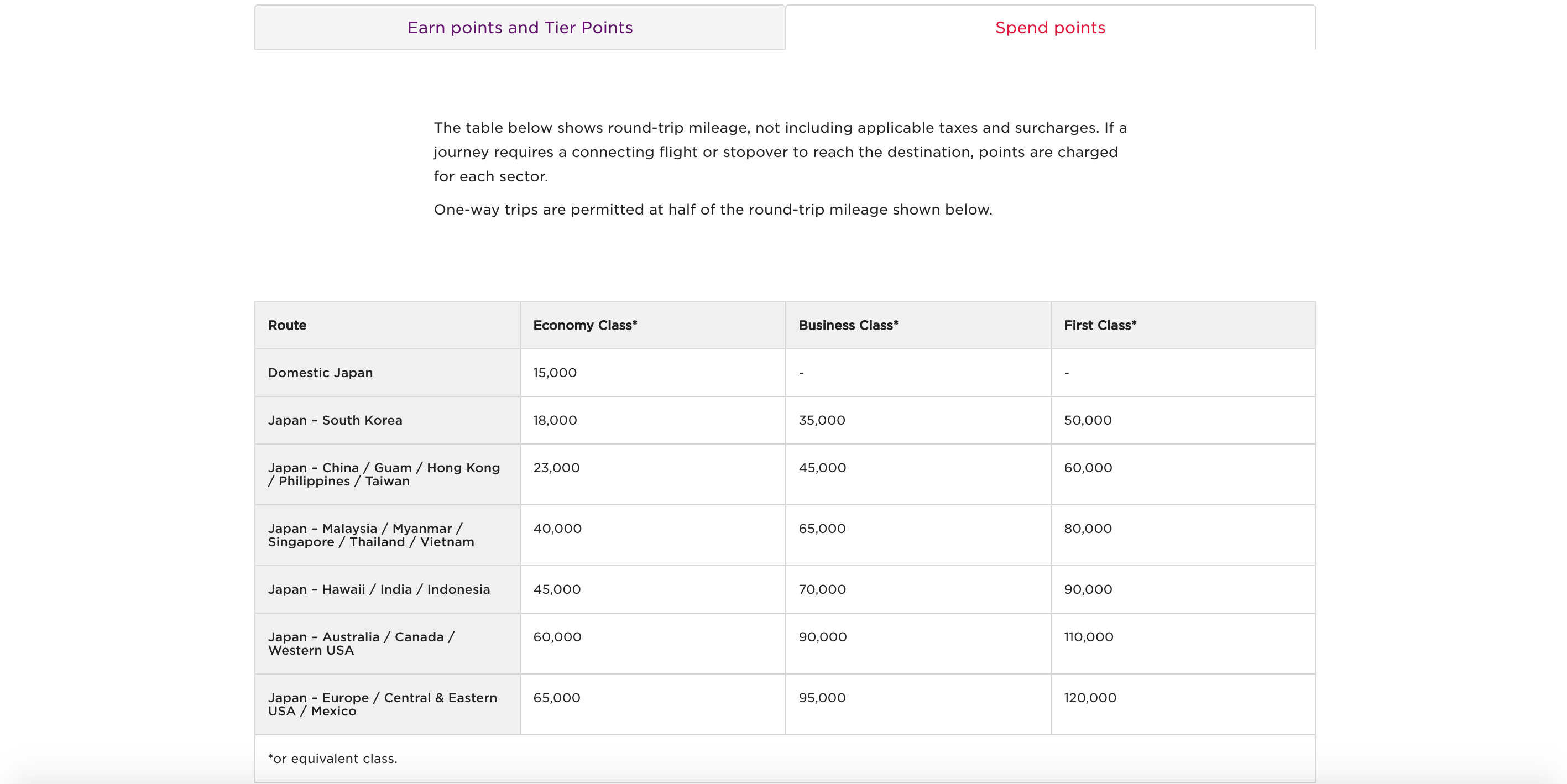Click 35,000 business points for South Korea
This screenshot has height=784, width=1567.
coord(821,420)
